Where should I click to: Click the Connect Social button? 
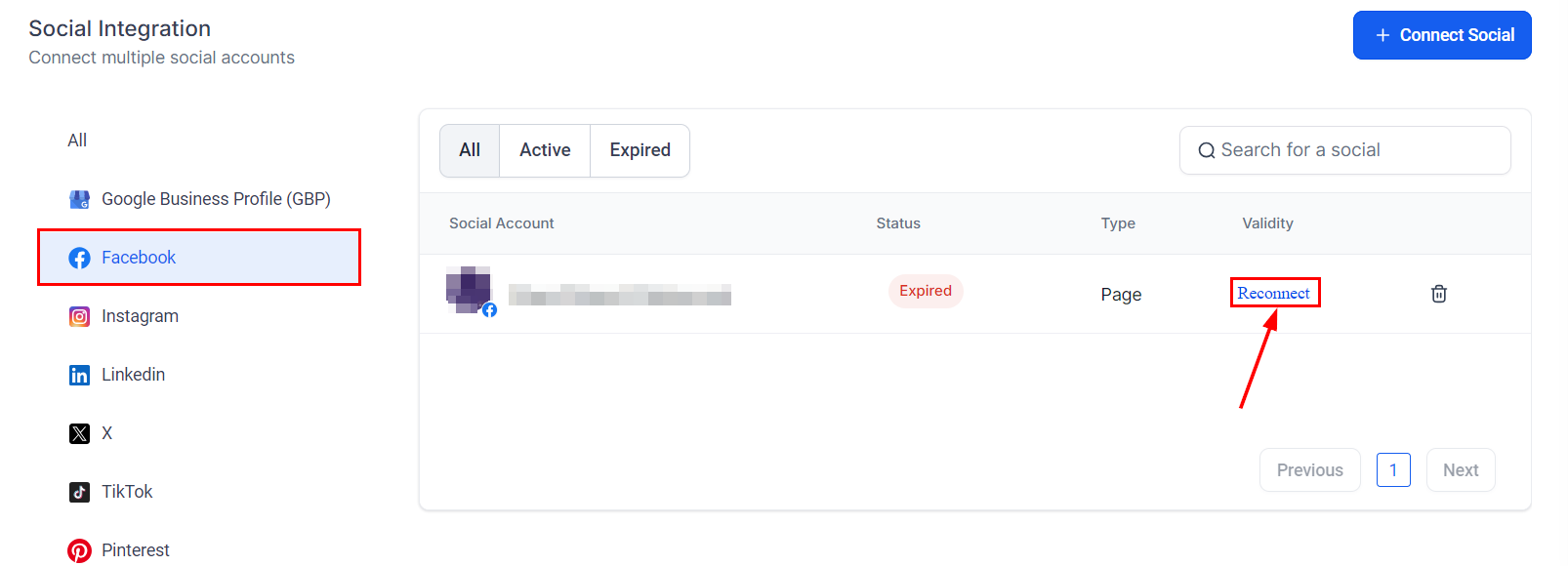1442,35
